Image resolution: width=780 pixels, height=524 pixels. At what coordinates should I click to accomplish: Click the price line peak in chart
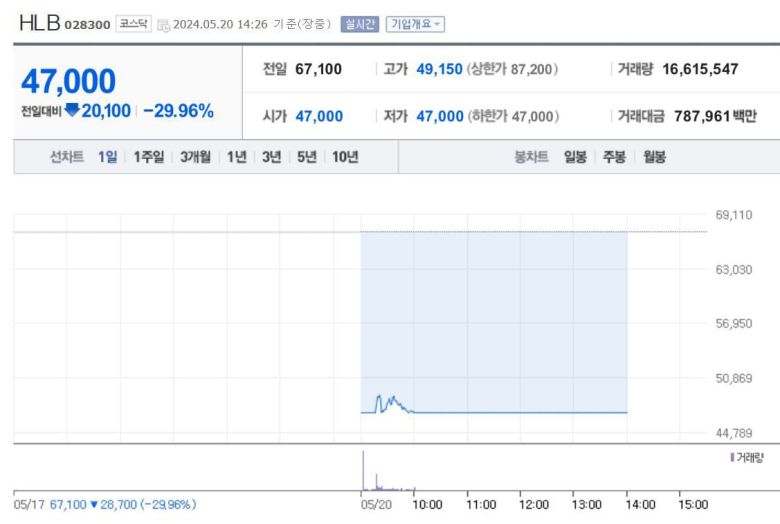[x=378, y=397]
